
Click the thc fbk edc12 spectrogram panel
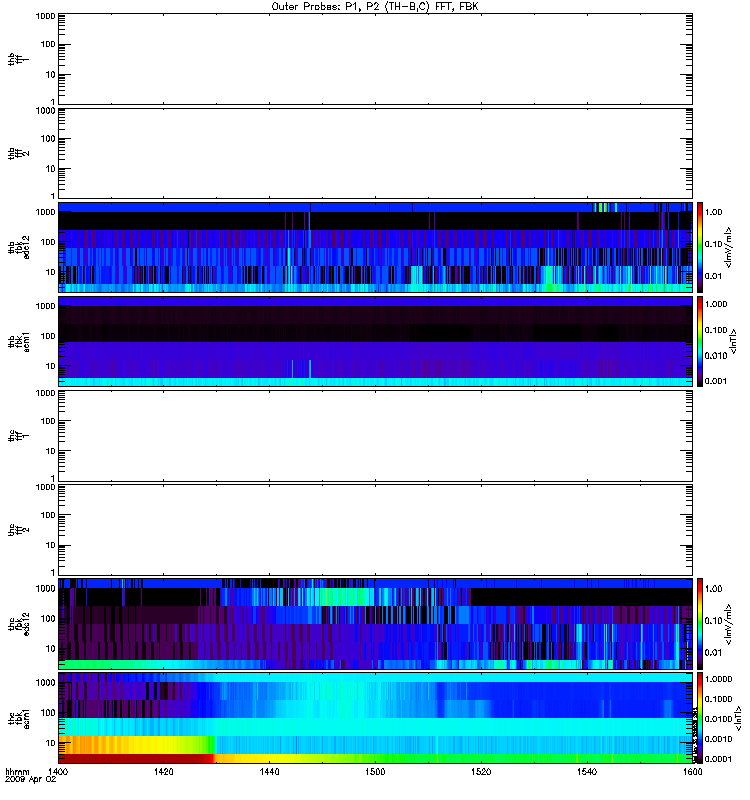(x=375, y=624)
